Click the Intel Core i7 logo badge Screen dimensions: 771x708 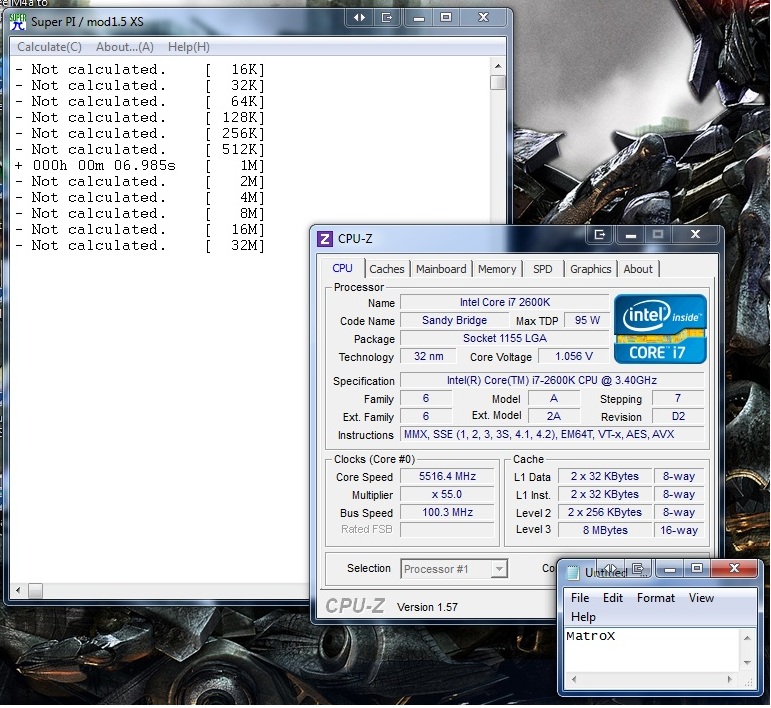click(x=659, y=328)
